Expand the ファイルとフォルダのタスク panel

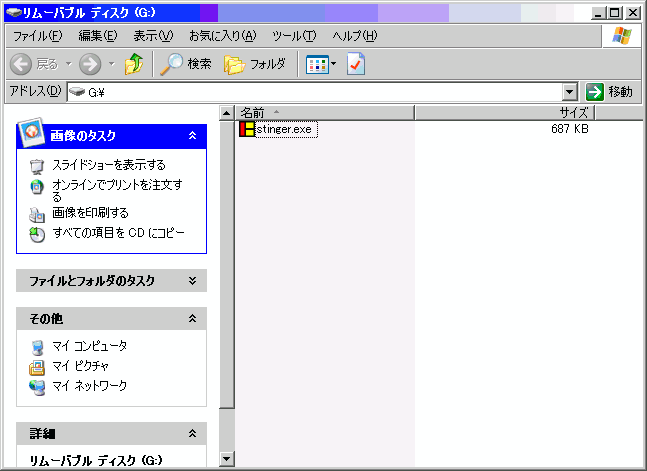[192, 281]
